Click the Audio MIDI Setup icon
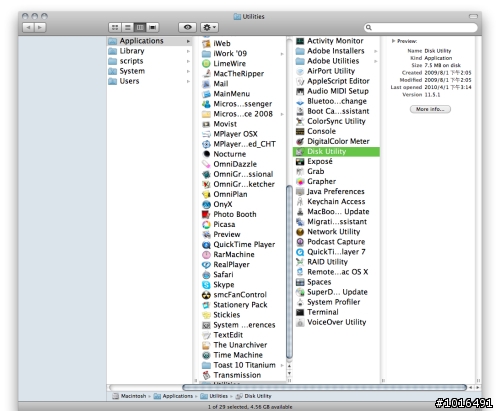 300,91
